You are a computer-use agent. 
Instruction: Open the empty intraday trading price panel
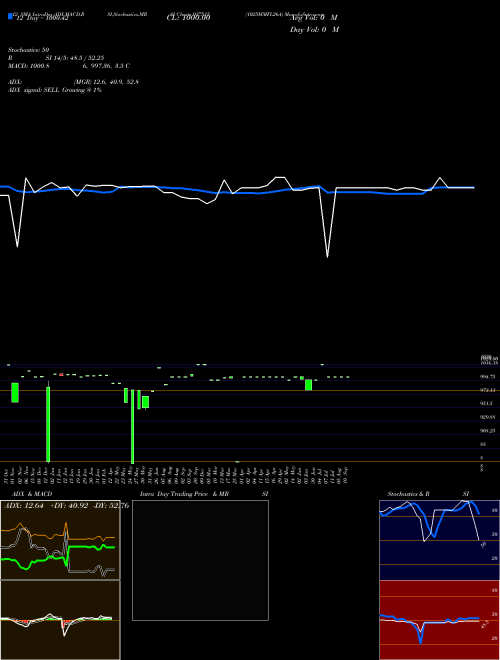[200, 560]
